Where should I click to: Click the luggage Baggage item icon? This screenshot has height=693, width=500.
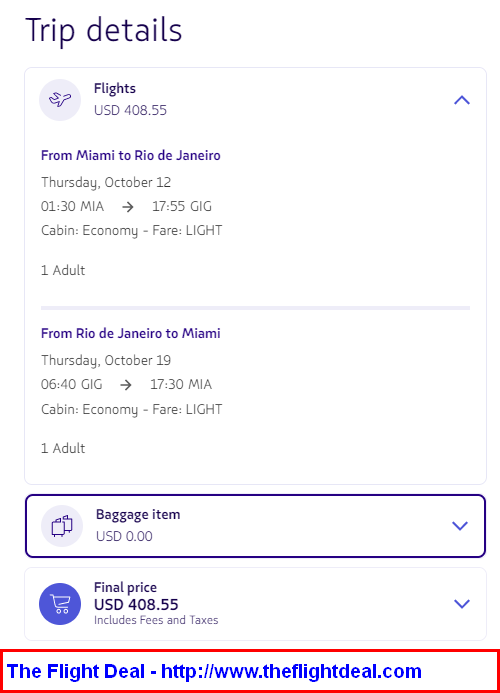tap(62, 526)
